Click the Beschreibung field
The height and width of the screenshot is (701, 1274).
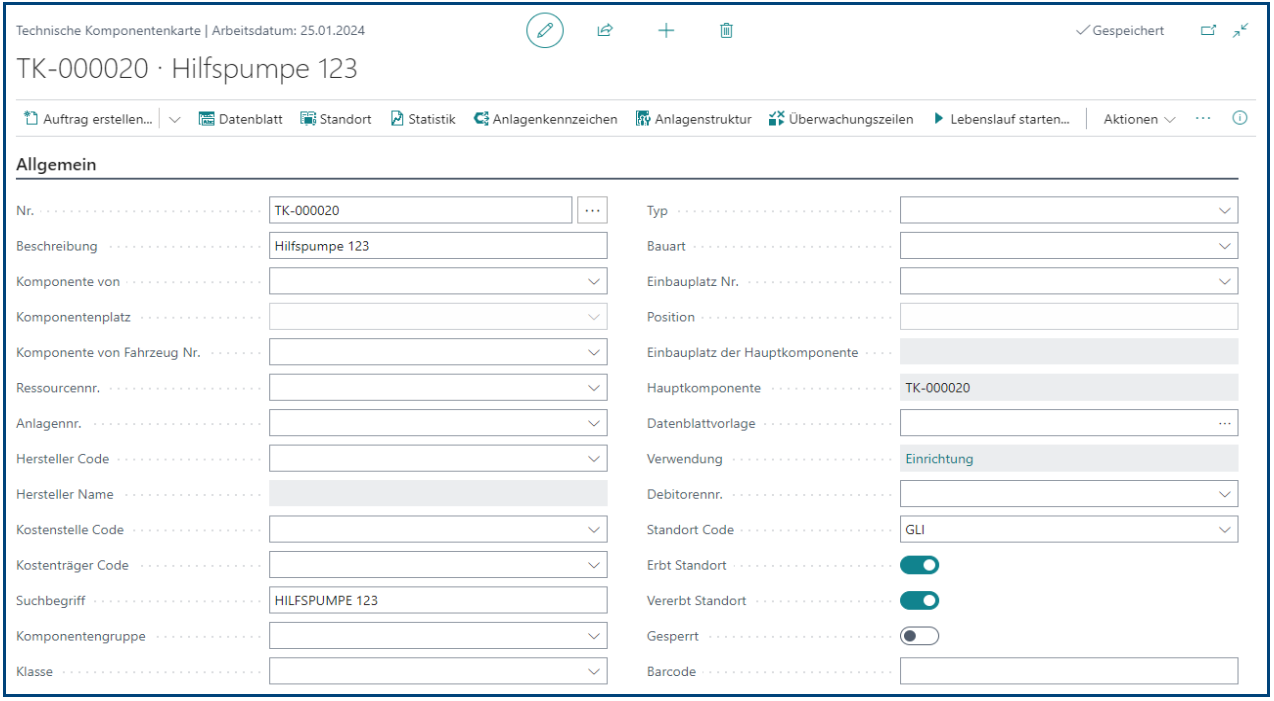[438, 246]
